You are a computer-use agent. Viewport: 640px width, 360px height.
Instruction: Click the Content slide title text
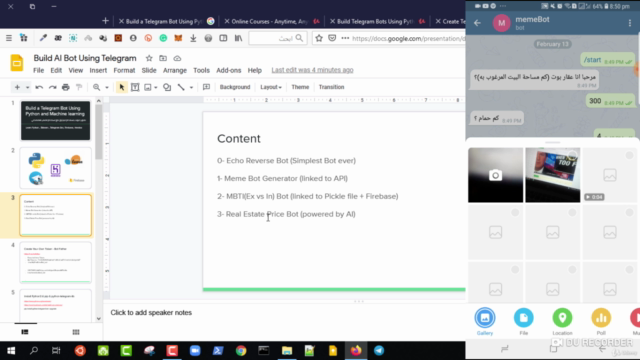239,139
